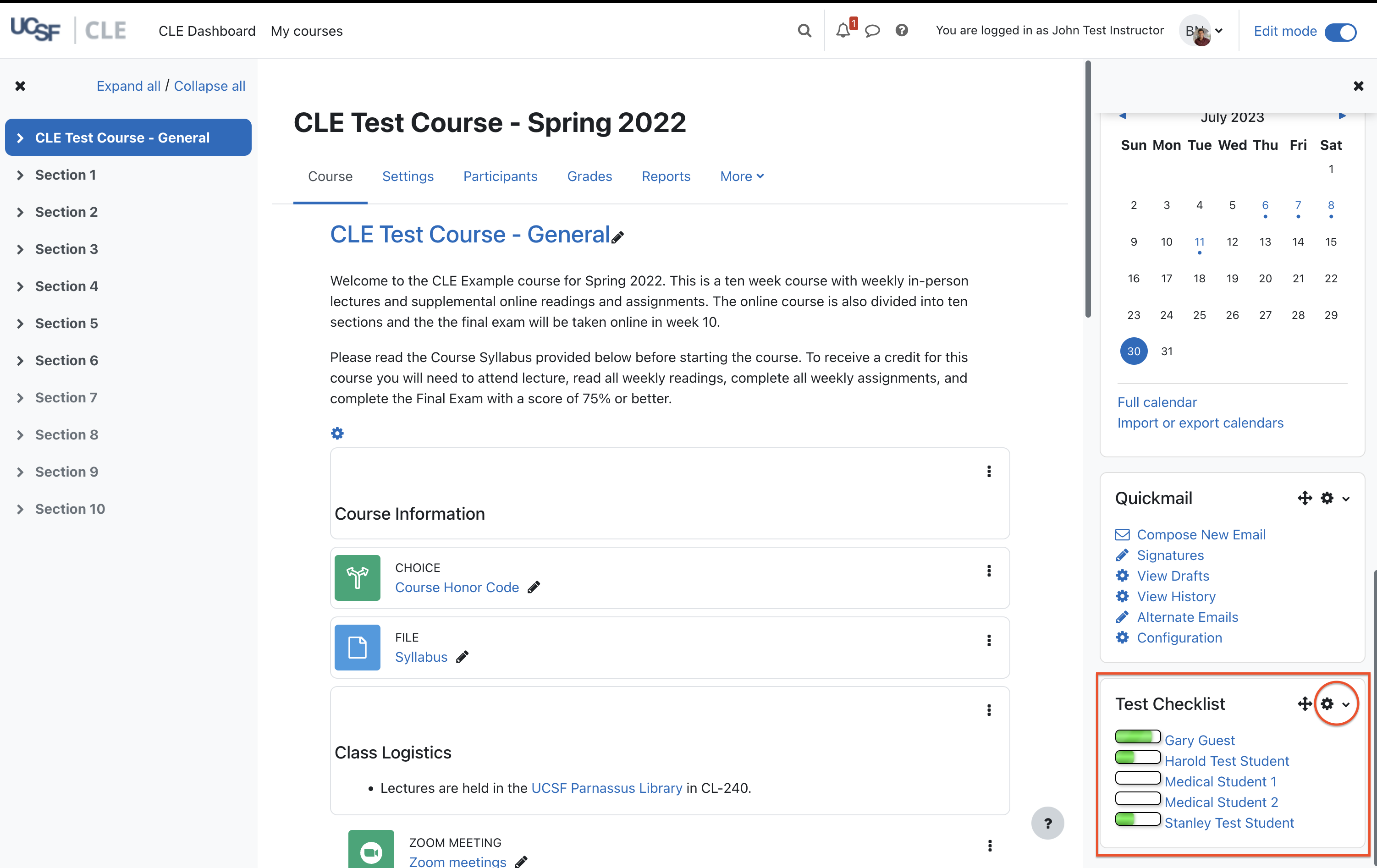Screen dimensions: 1377x868
Task: Open the messaging speech bubble icon
Action: (872, 30)
